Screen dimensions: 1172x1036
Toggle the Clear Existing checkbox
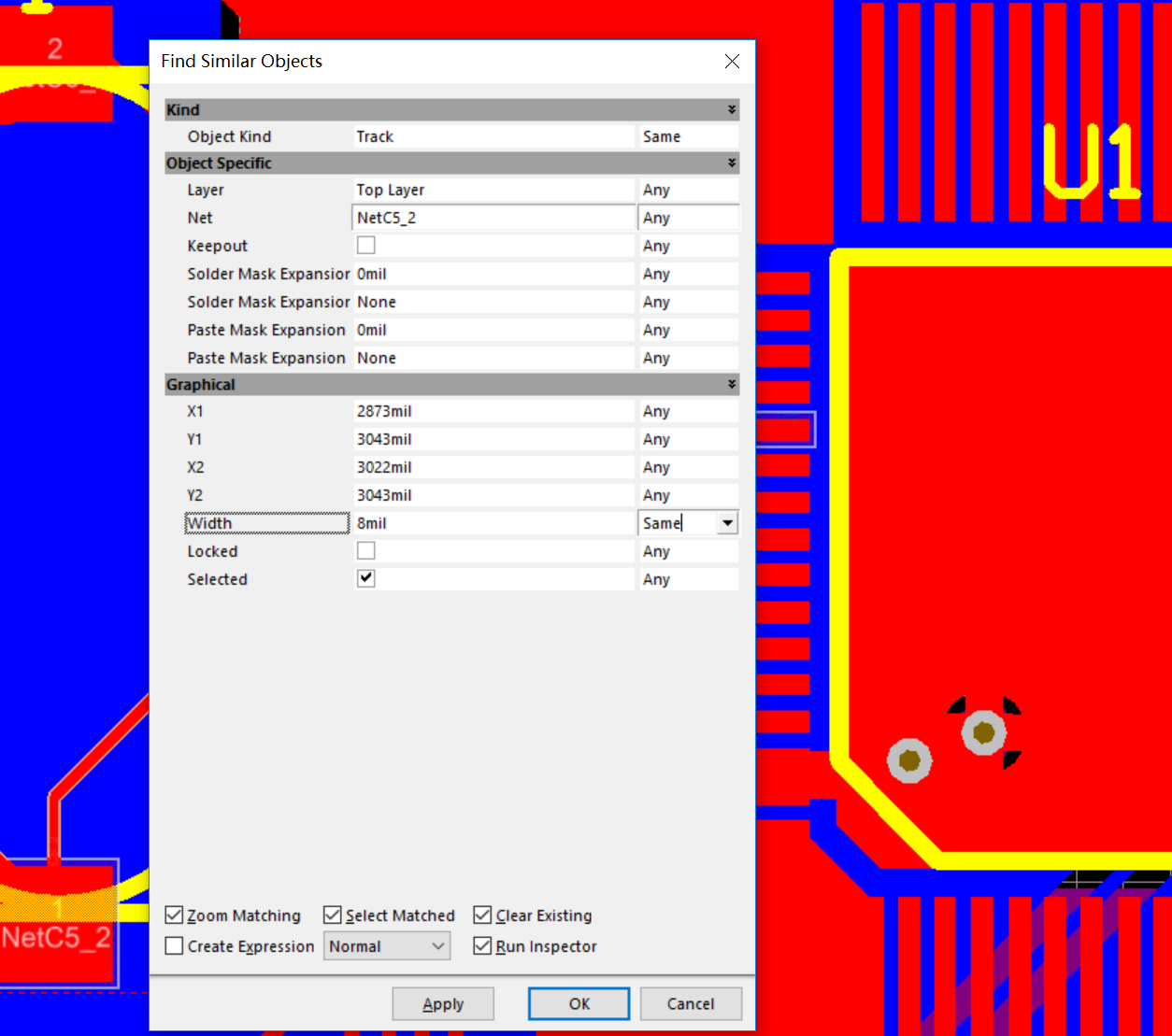tap(483, 915)
